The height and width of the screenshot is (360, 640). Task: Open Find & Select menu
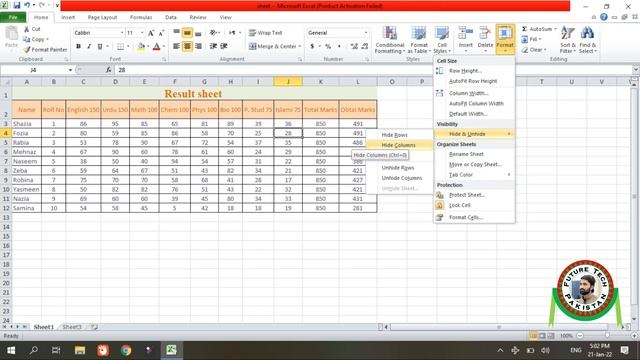point(587,40)
